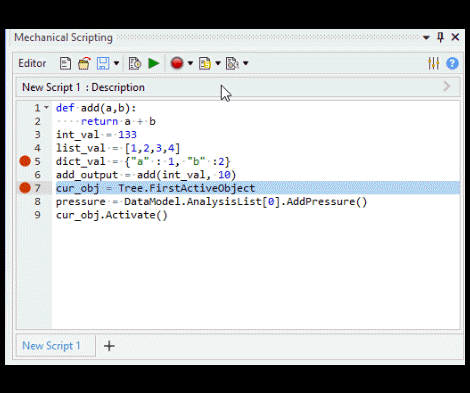Expand the description panel chevron
The image size is (470, 393).
pyautogui.click(x=447, y=87)
